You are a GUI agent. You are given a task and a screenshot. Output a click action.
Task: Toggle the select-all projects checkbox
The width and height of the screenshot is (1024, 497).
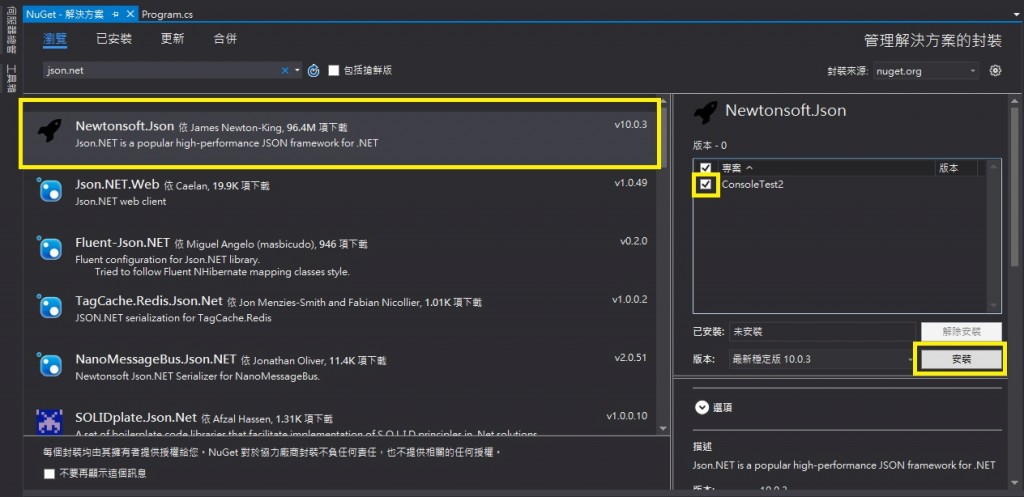[x=705, y=168]
